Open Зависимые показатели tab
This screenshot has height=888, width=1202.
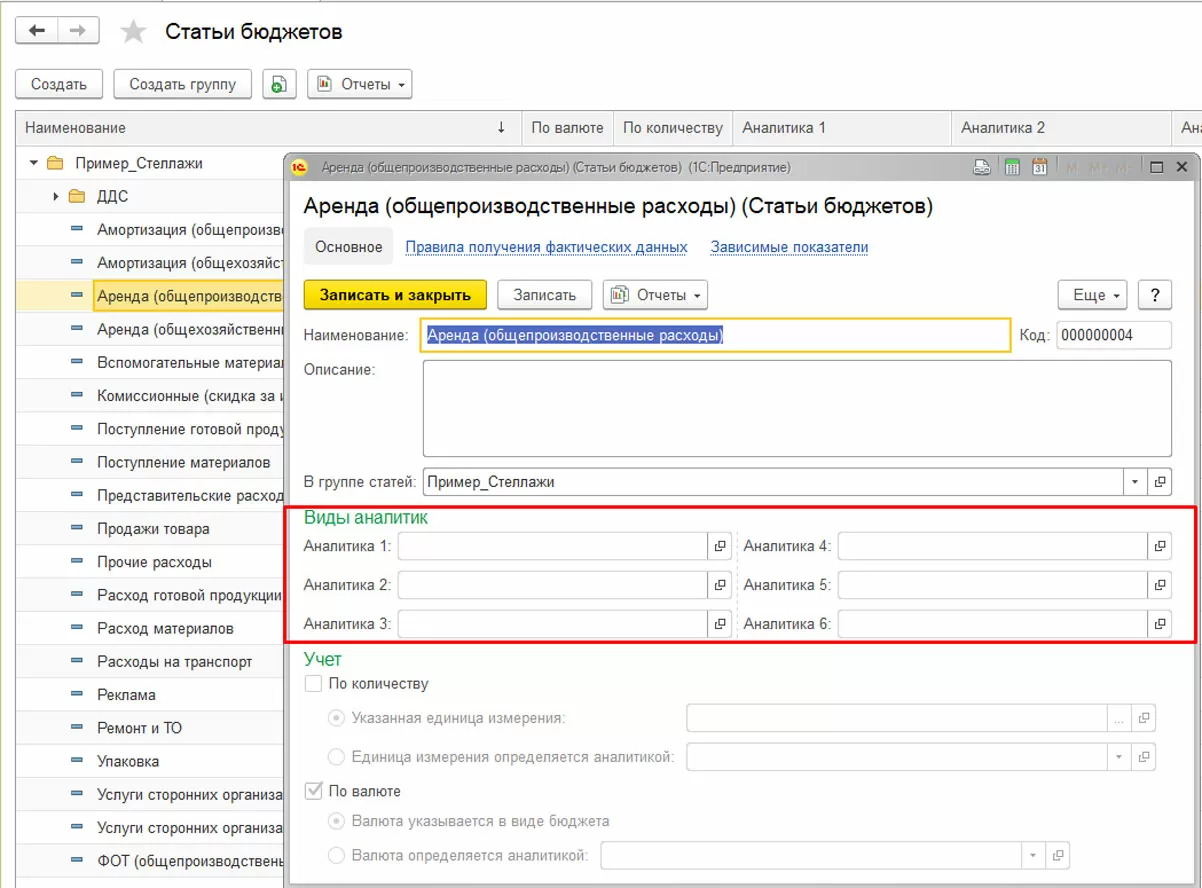click(x=789, y=247)
